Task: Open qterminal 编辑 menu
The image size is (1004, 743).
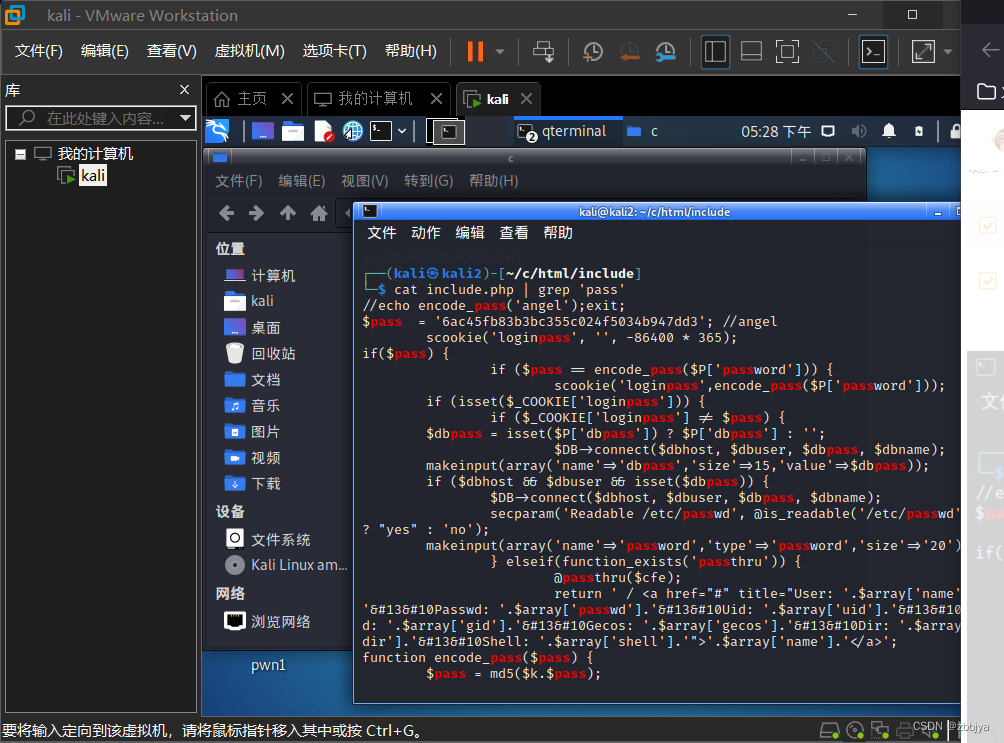Action: (469, 233)
